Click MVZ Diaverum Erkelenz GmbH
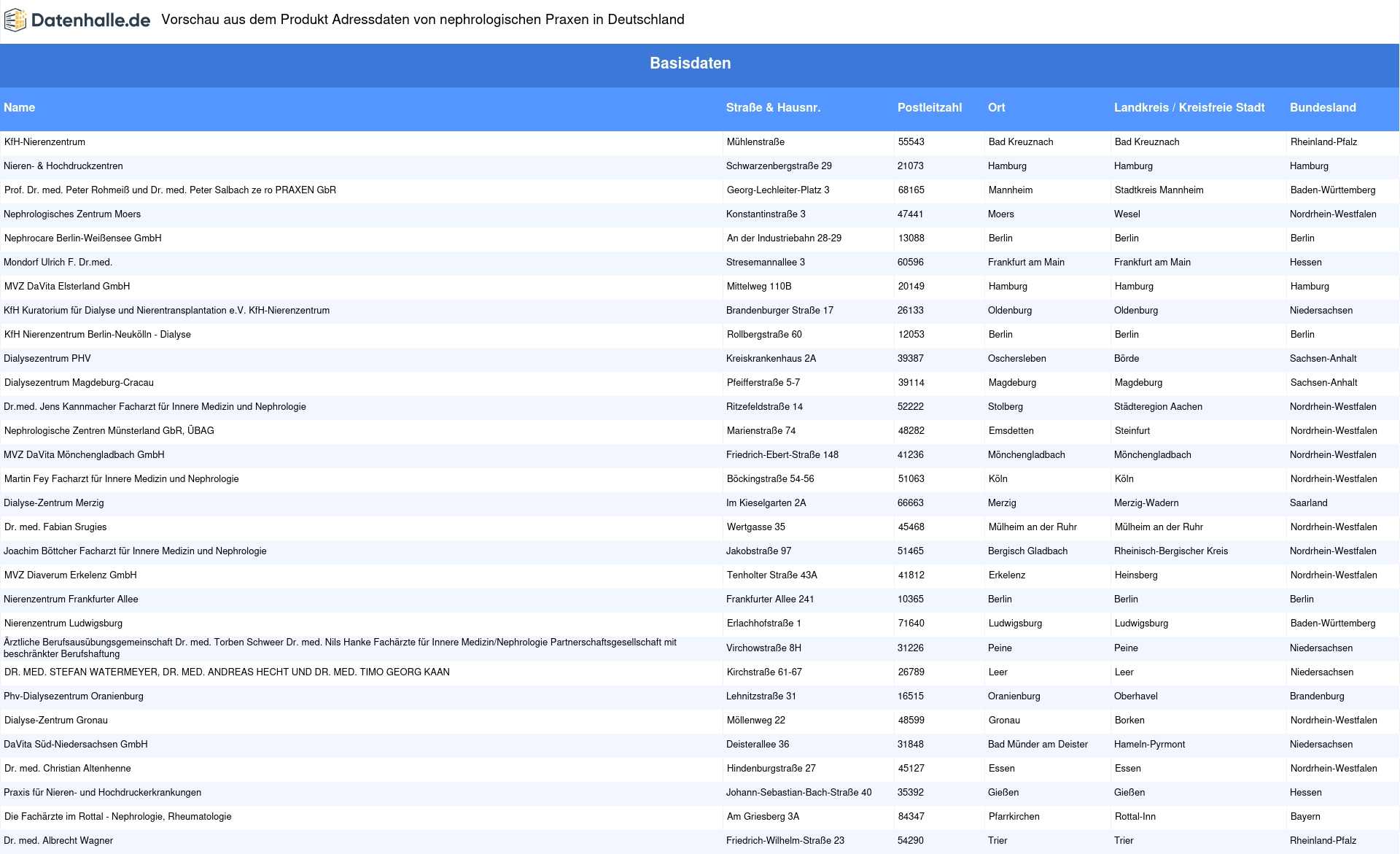 tap(70, 575)
